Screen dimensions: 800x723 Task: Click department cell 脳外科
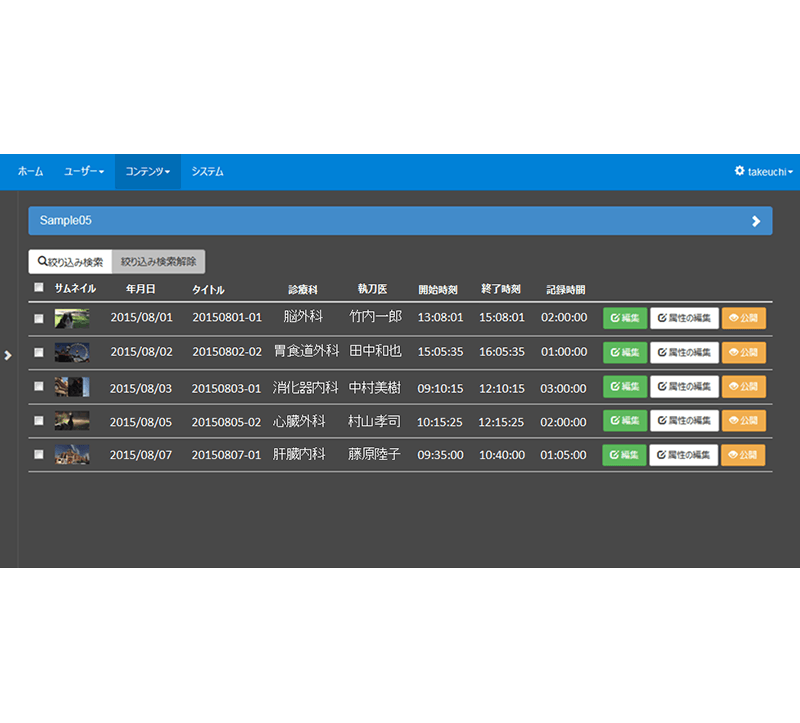[x=304, y=316]
